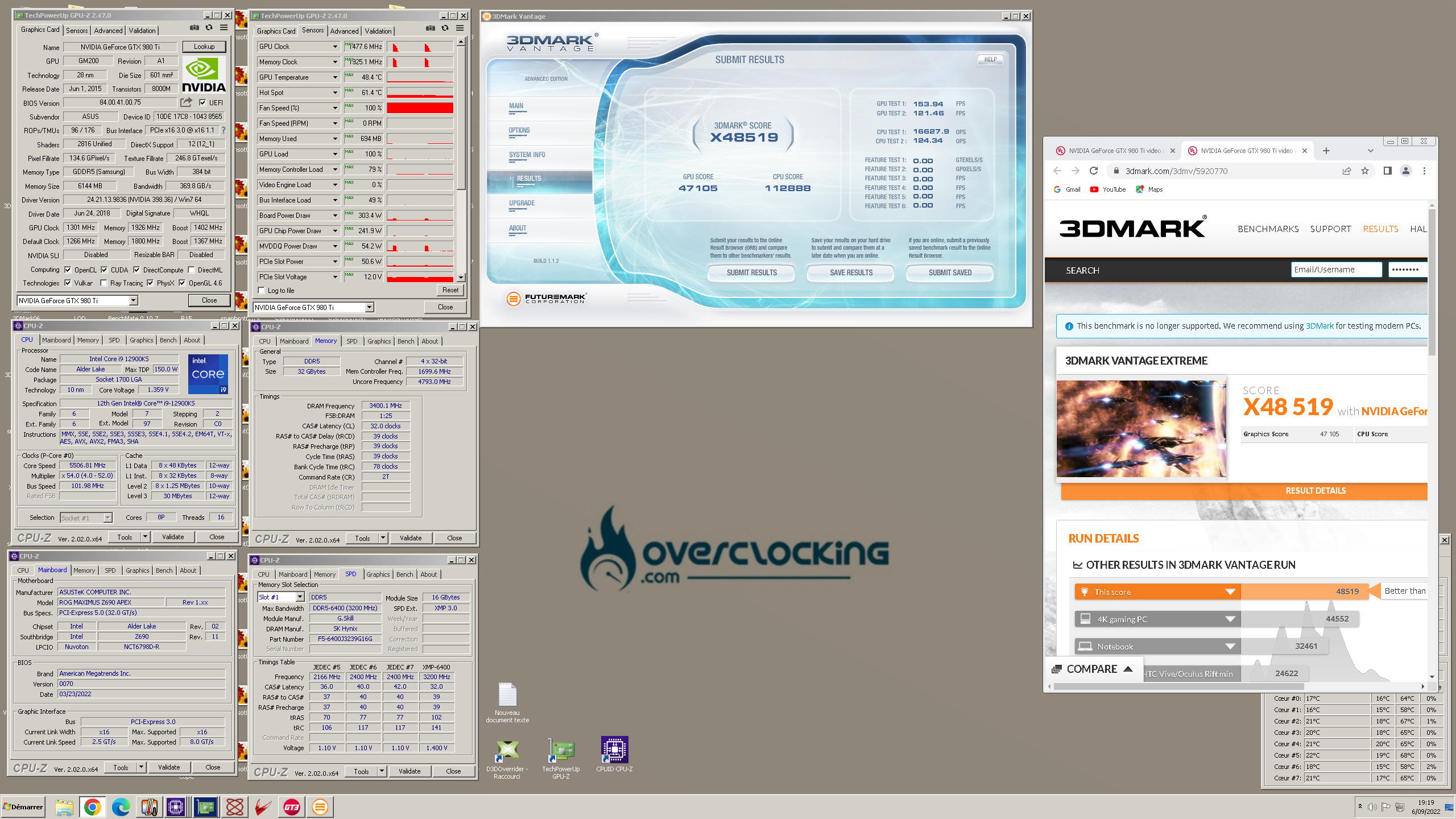Reload the 3dmark.com page
Viewport: 1456px width, 819px height.
[x=1093, y=171]
